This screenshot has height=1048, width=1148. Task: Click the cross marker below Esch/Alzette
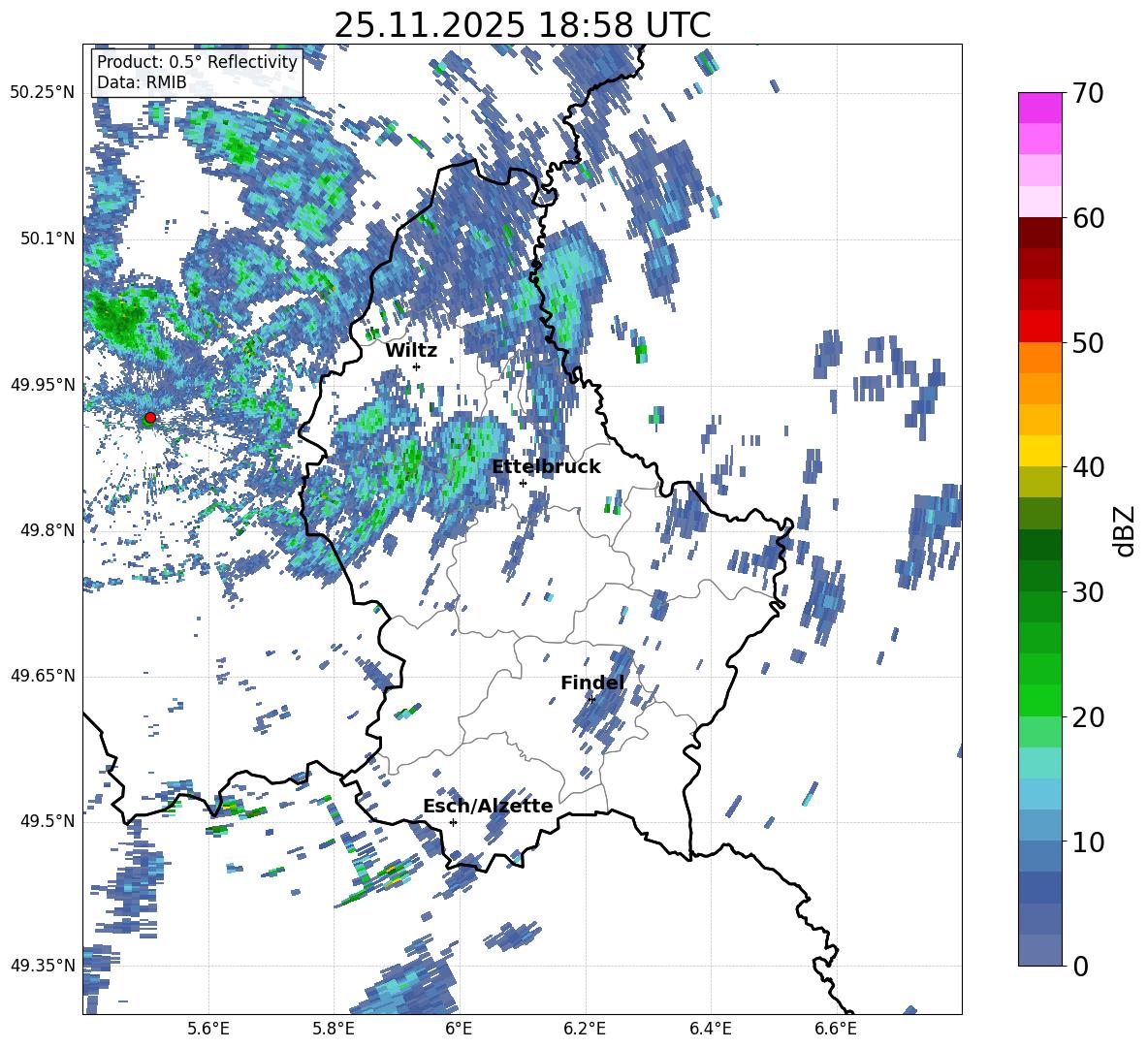pyautogui.click(x=453, y=822)
